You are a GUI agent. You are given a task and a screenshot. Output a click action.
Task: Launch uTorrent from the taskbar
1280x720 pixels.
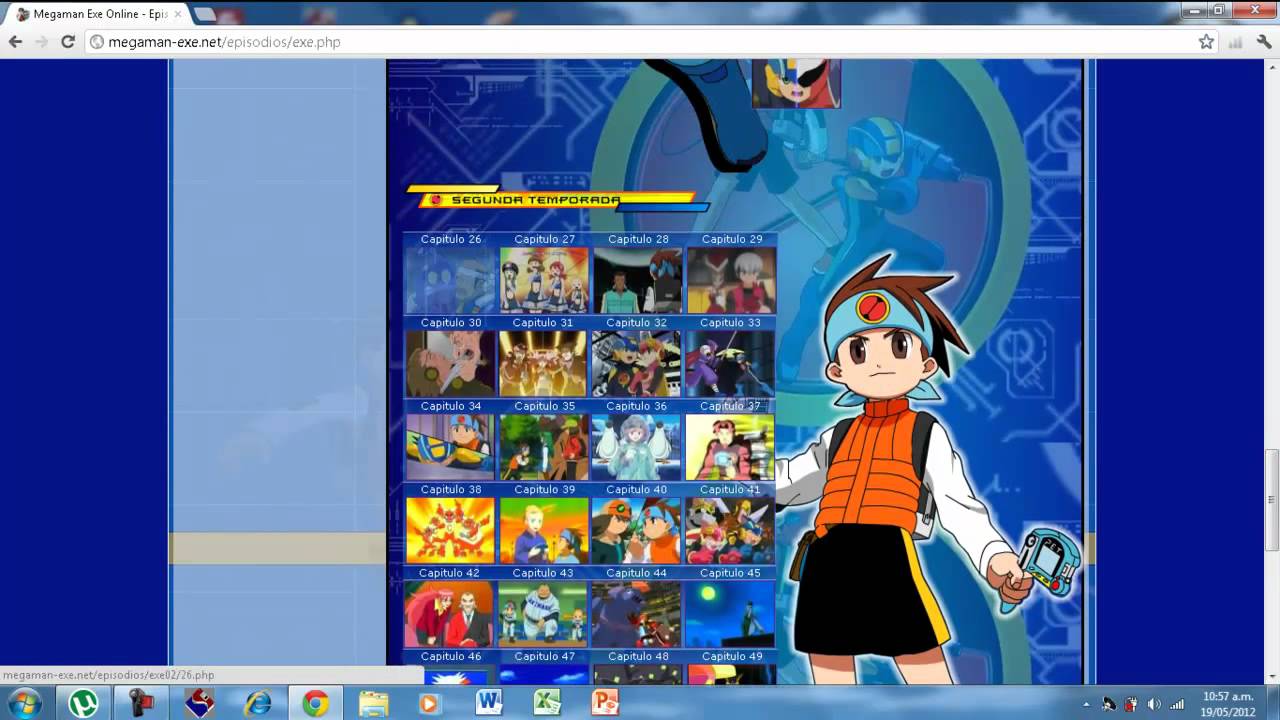(x=83, y=703)
